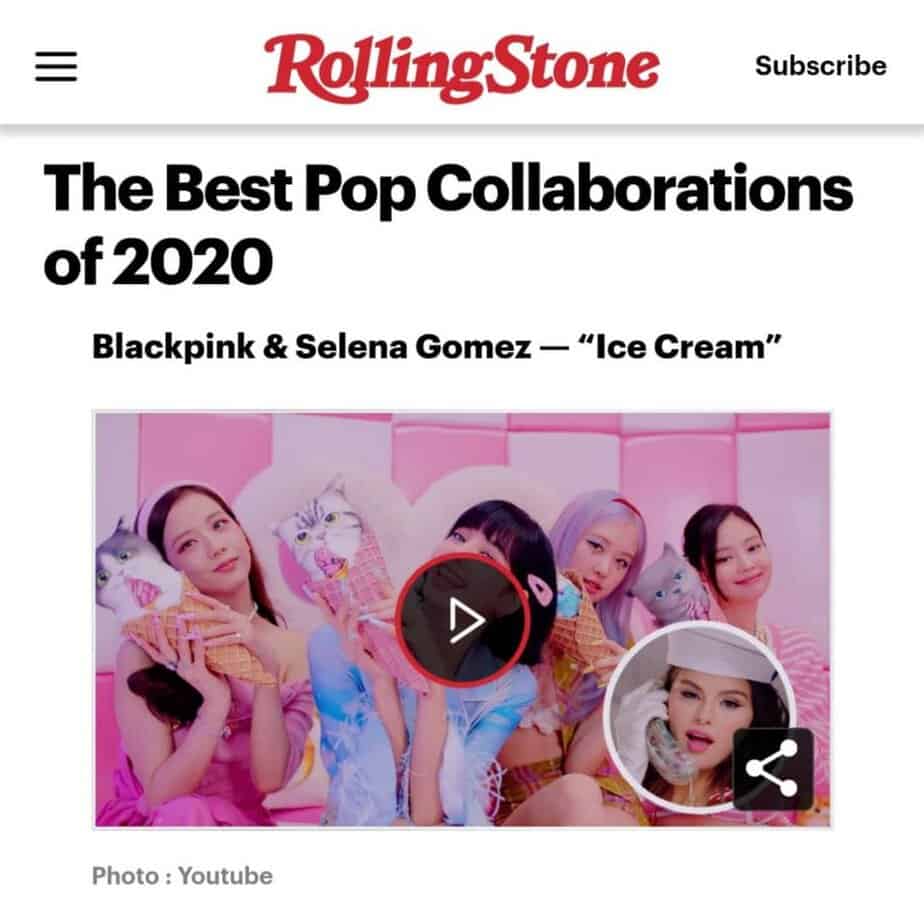Screen dimensions: 924x924
Task: Open the pink video thumbnail image
Action: click(x=463, y=619)
